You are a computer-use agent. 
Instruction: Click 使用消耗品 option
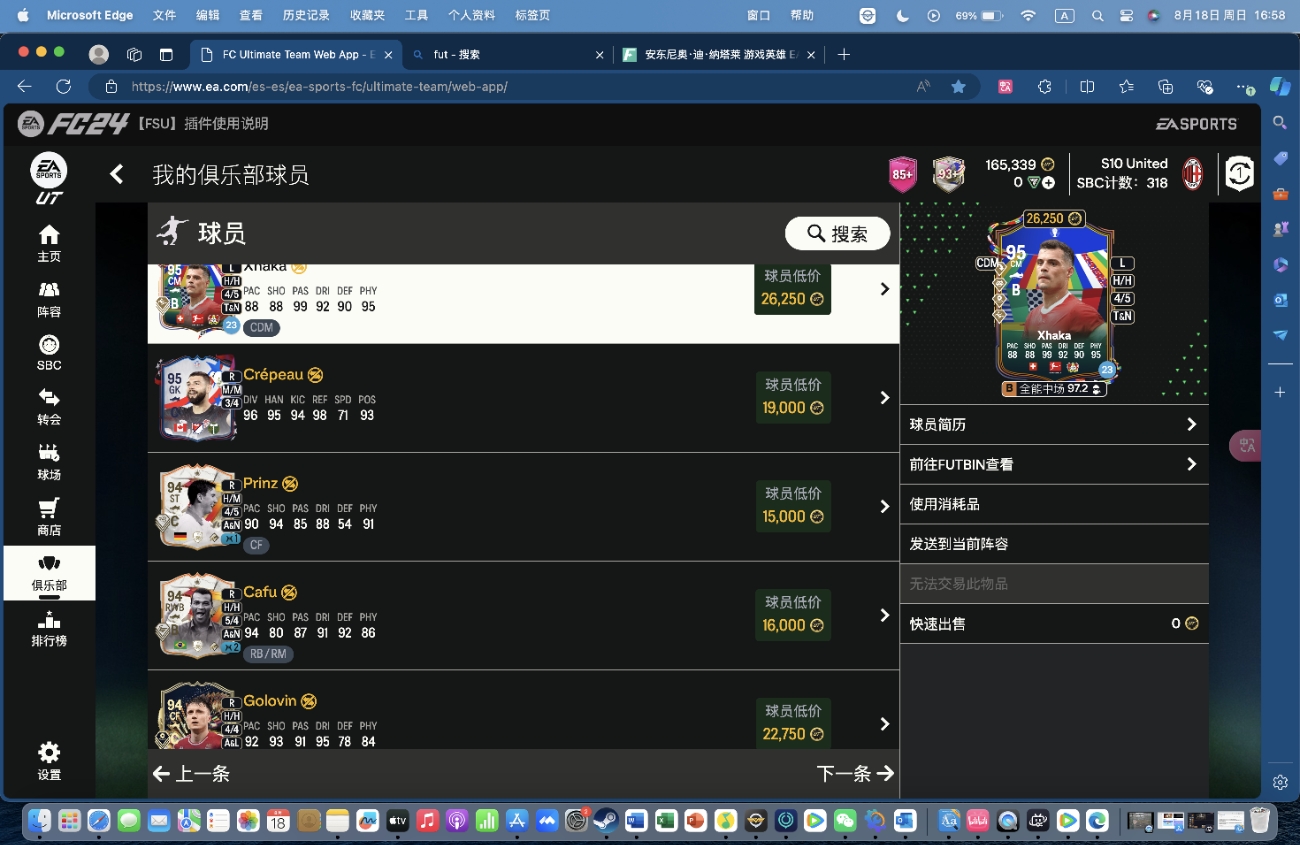tap(1054, 504)
